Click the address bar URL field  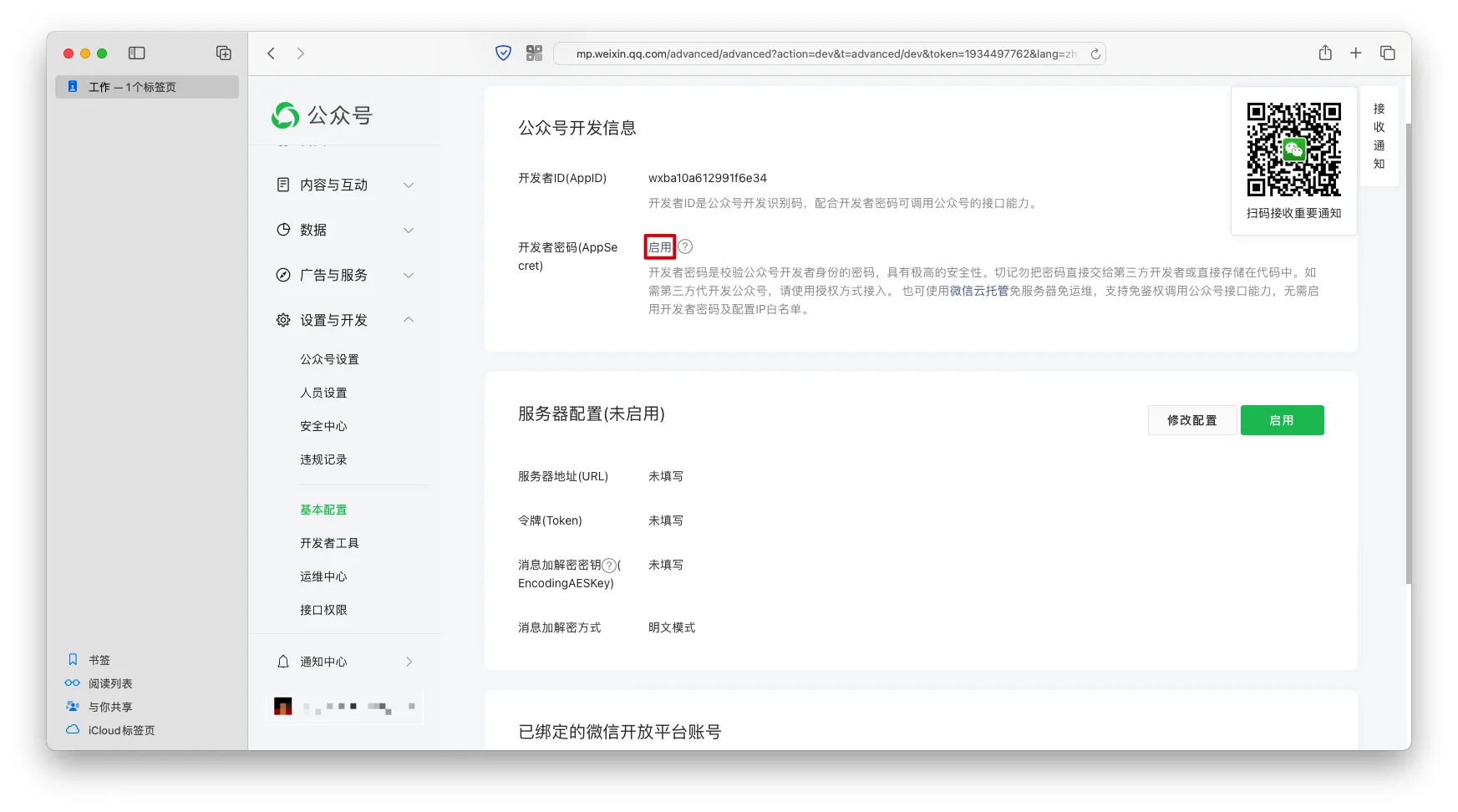click(823, 53)
